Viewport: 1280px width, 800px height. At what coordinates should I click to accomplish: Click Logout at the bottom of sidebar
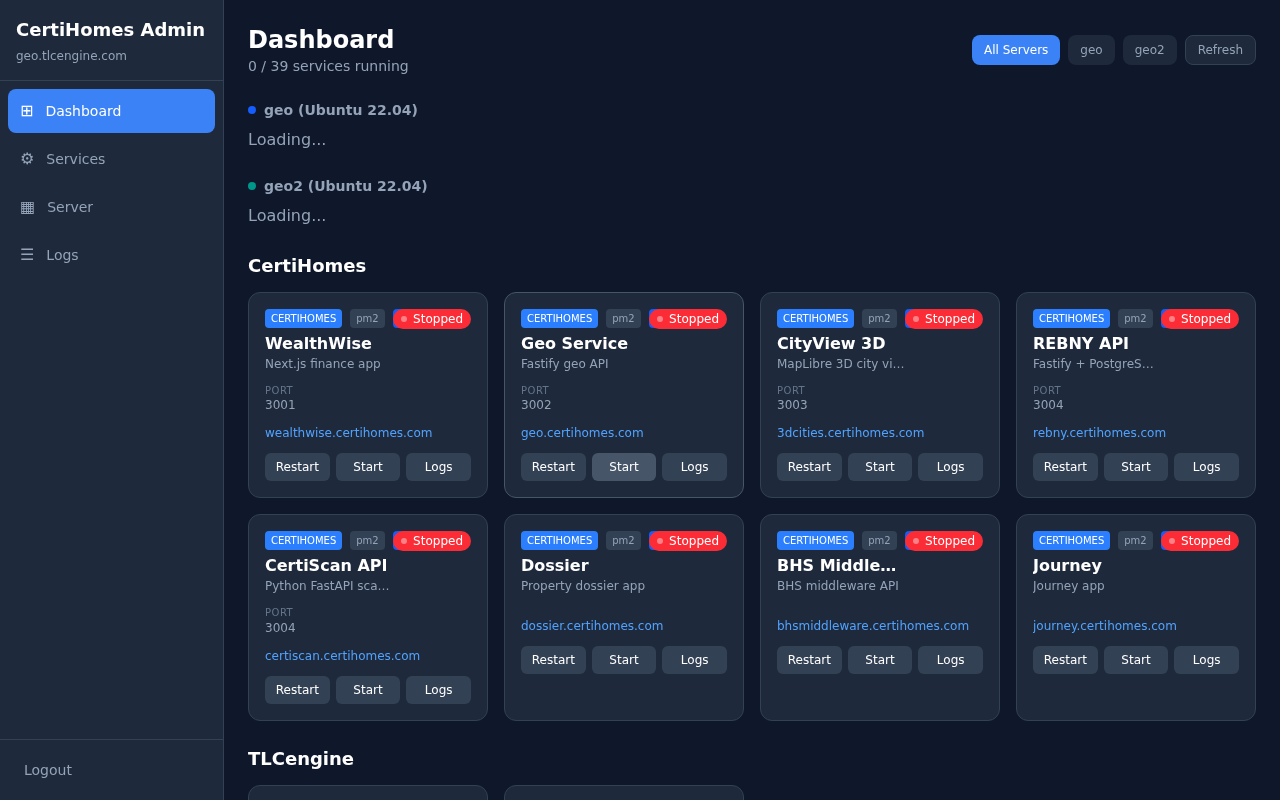pos(48,770)
